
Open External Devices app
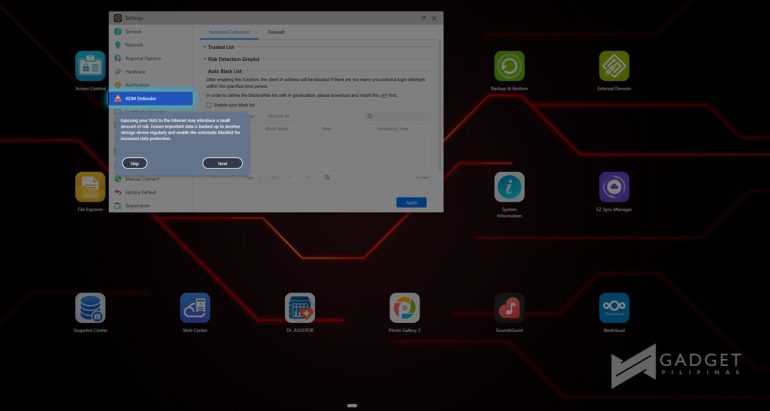coord(614,66)
